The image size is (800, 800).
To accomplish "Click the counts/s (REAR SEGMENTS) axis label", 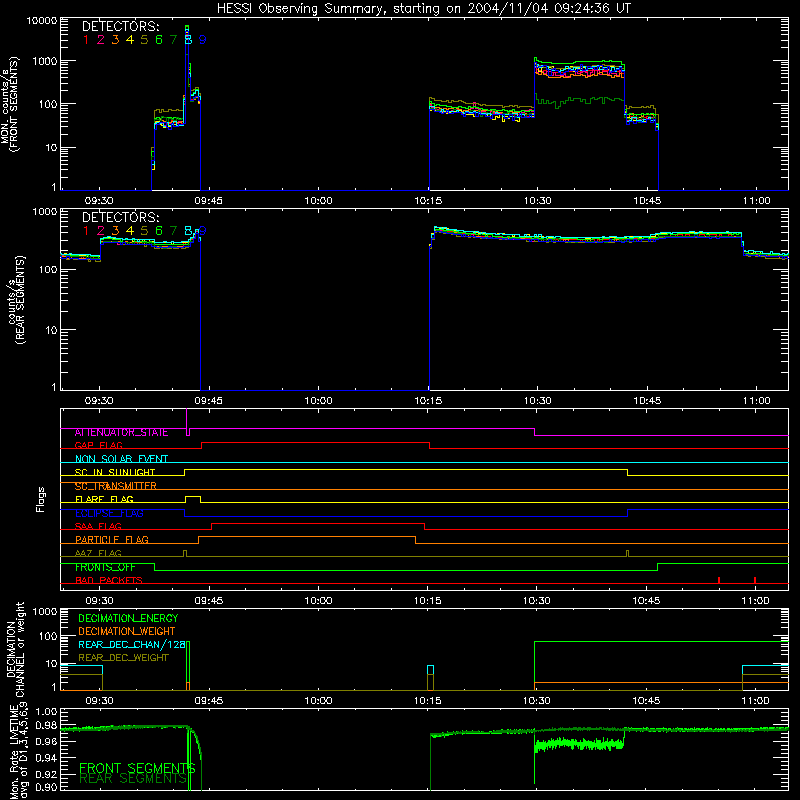I will point(16,300).
